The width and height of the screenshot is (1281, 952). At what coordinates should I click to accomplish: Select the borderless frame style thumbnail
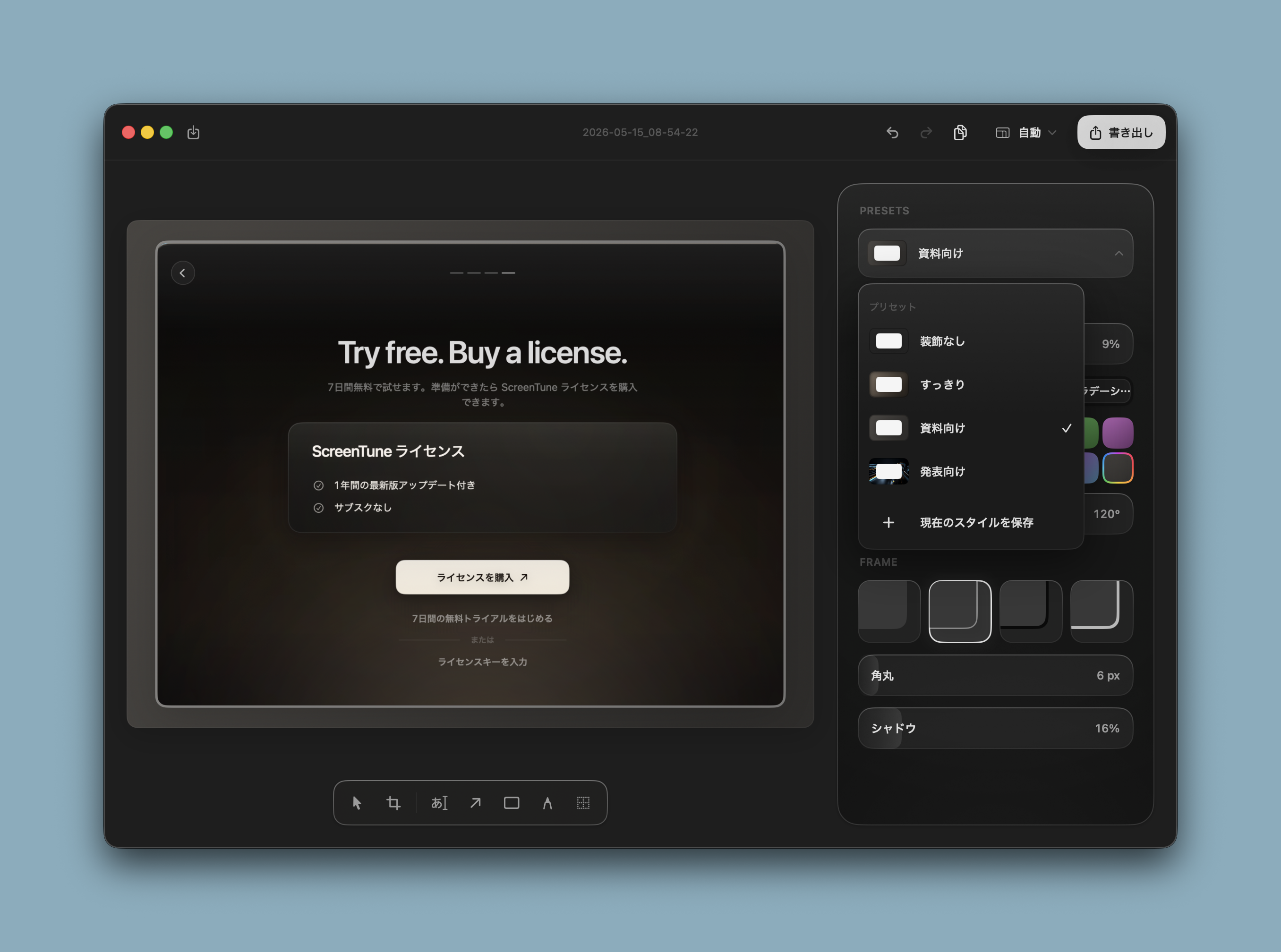[889, 612]
